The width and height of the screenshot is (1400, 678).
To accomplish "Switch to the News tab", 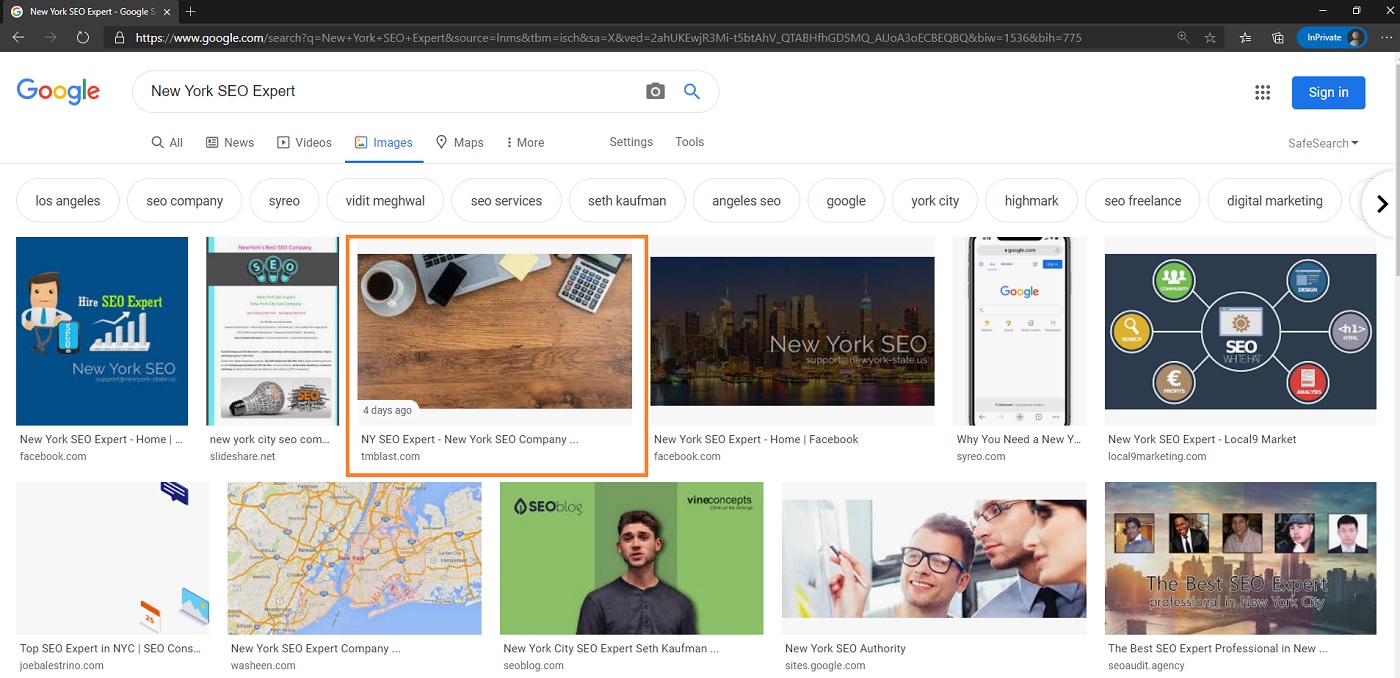I will [x=230, y=143].
